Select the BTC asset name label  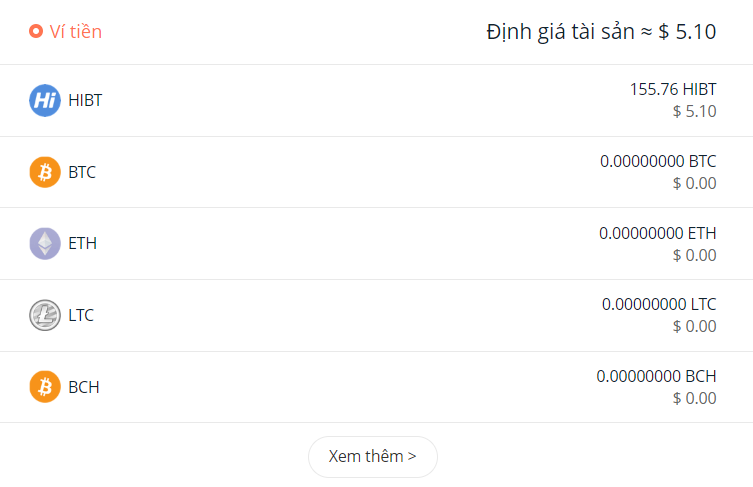click(82, 172)
